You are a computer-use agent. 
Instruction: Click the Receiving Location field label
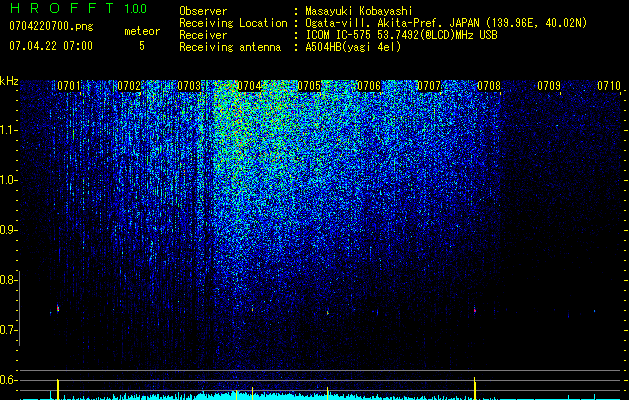point(233,23)
